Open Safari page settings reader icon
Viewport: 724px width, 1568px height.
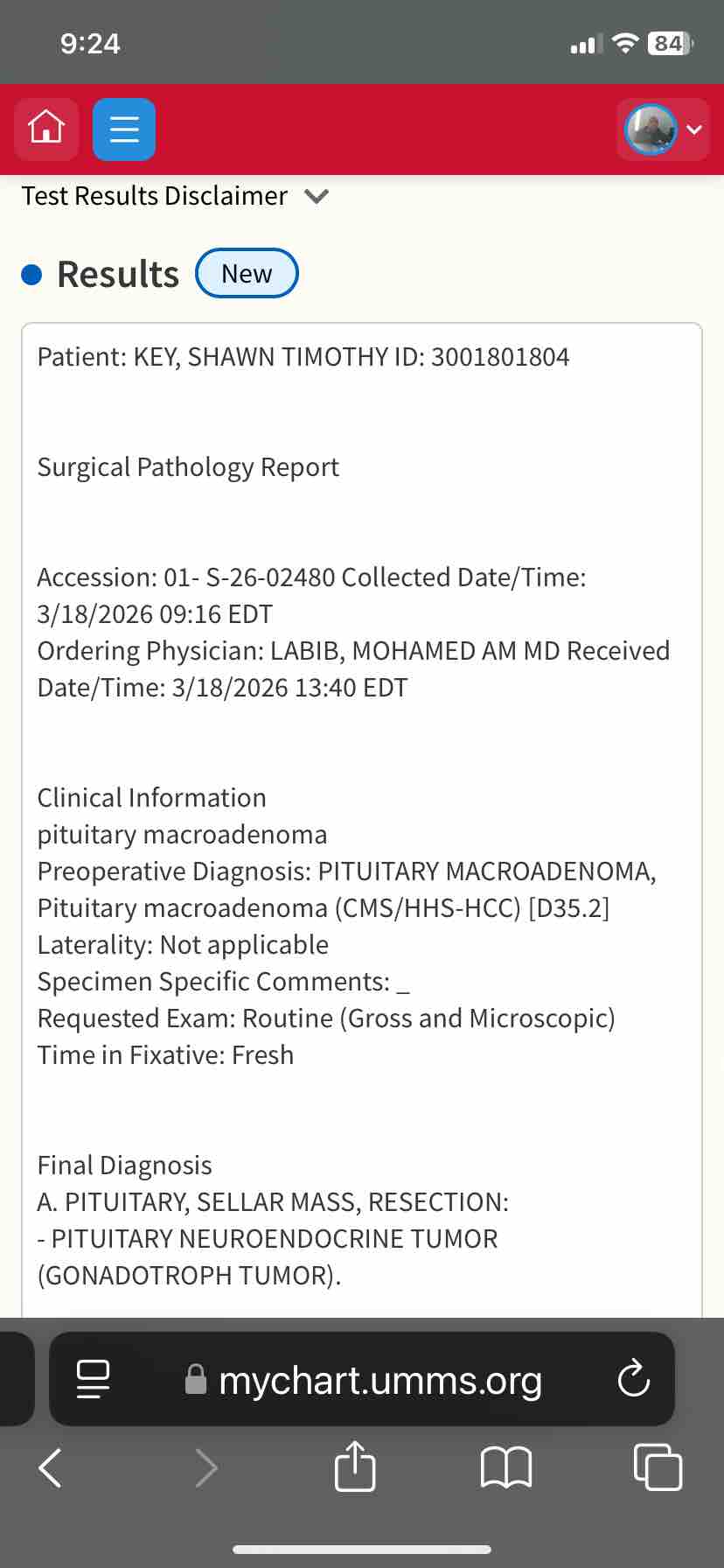[x=94, y=1380]
